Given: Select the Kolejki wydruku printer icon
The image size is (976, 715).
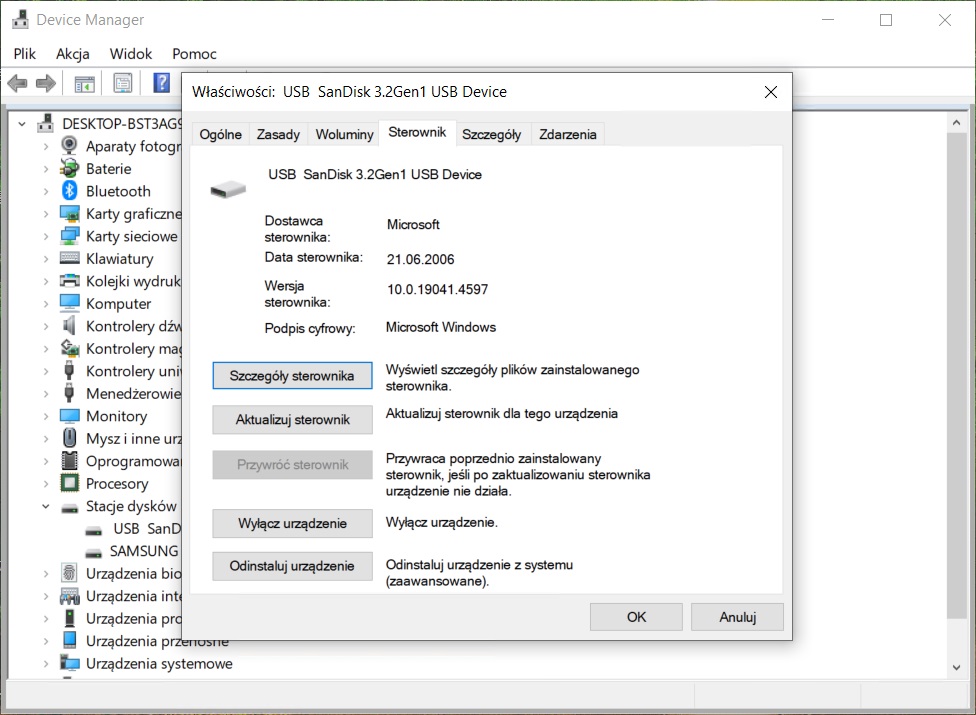Looking at the screenshot, I should pyautogui.click(x=69, y=281).
